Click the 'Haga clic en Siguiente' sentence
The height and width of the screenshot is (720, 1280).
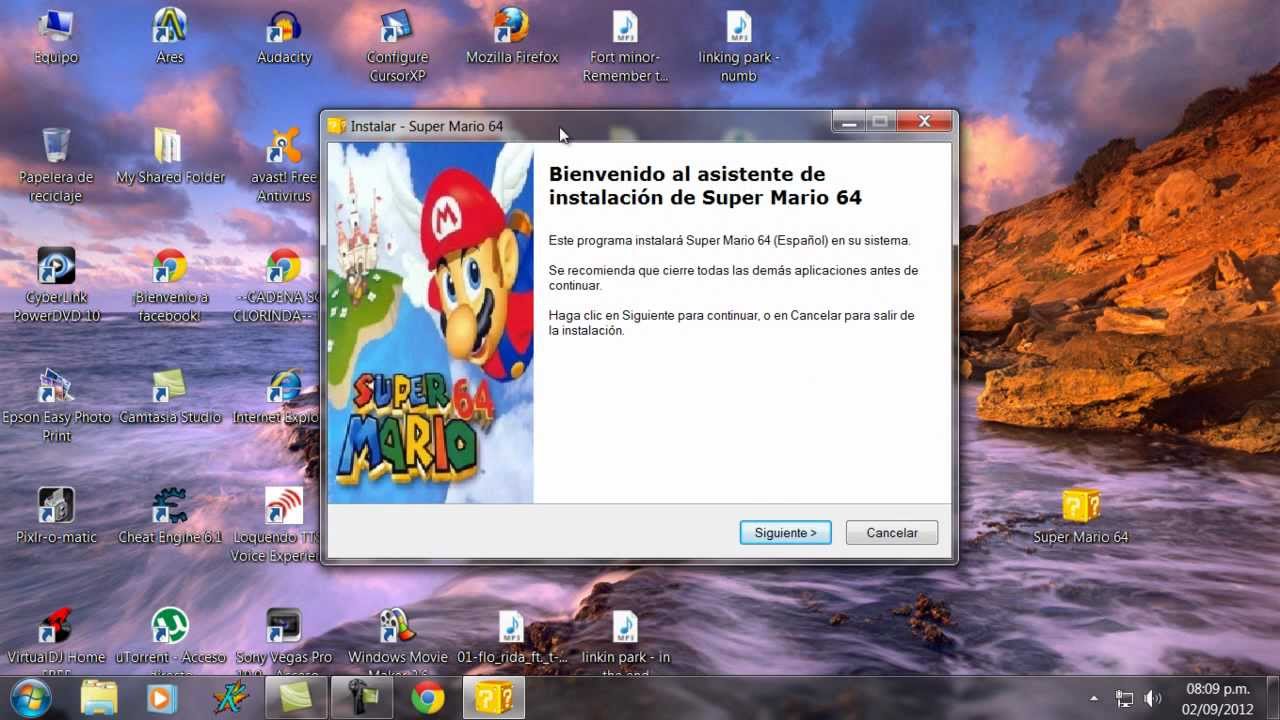(731, 323)
